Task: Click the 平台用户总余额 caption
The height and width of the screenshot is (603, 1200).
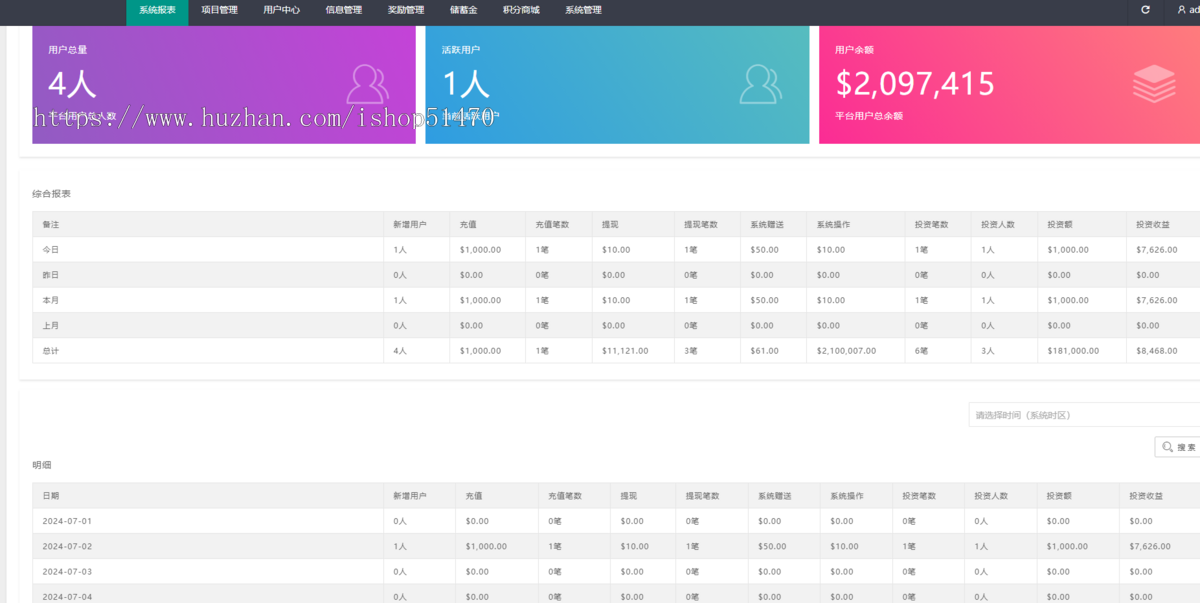Action: point(869,116)
